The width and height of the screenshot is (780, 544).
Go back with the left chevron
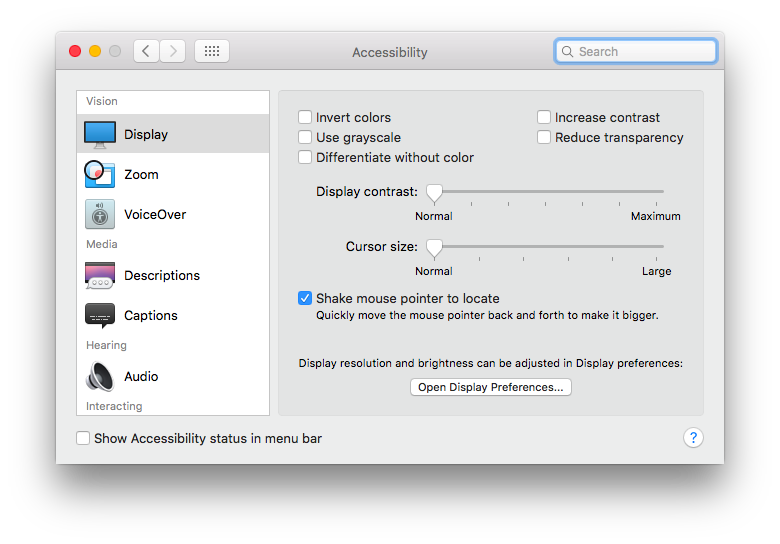(146, 51)
